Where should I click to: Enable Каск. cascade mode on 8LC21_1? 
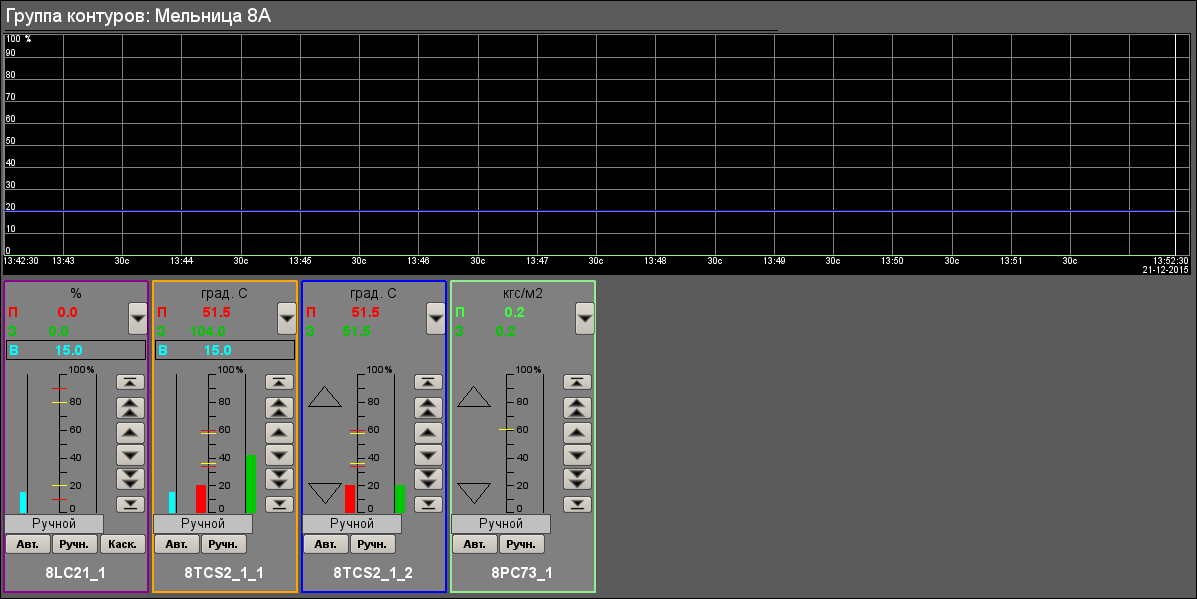coord(124,545)
